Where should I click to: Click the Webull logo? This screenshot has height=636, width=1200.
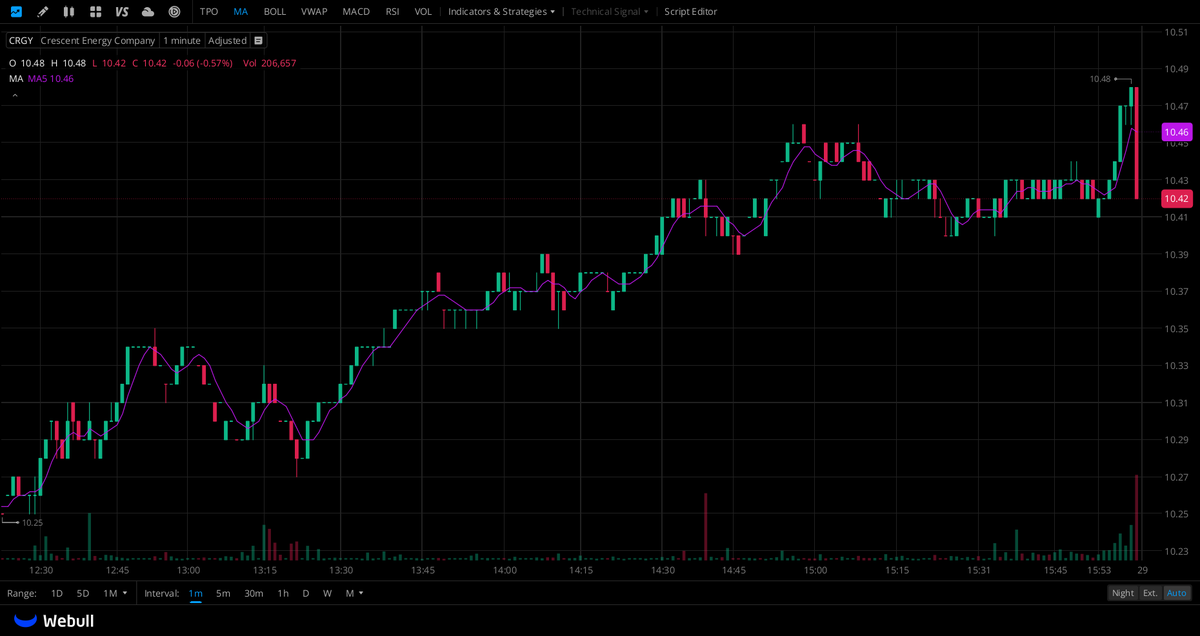point(54,621)
